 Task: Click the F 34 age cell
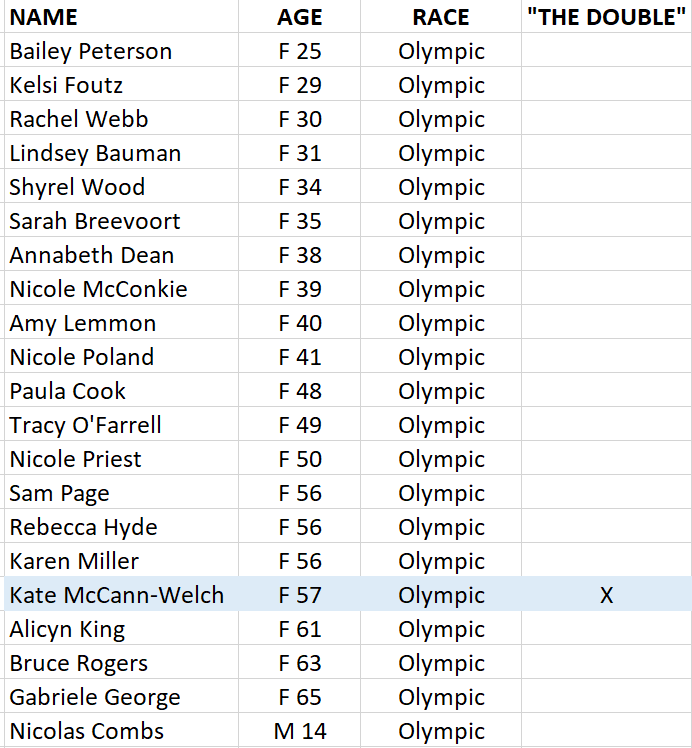point(300,186)
